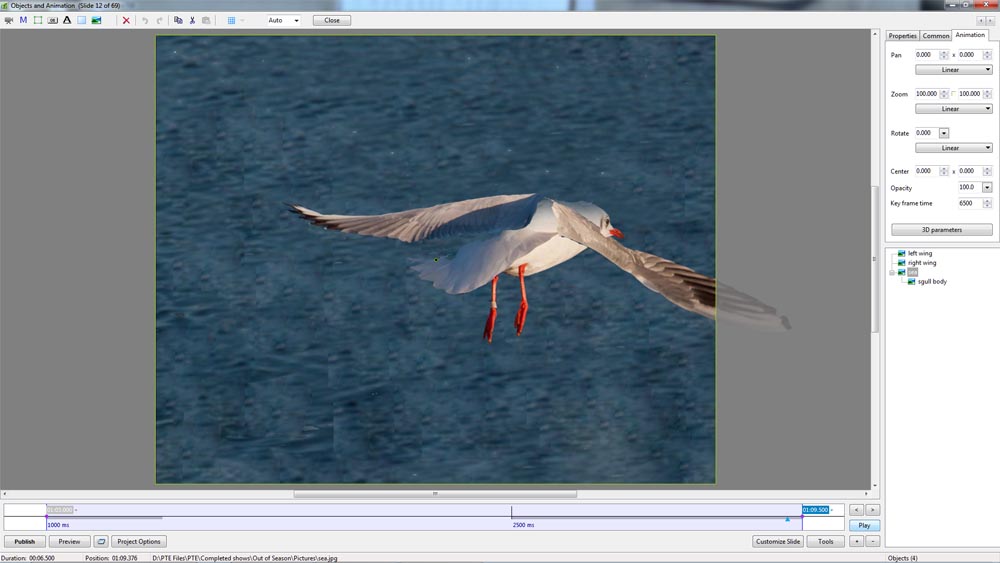Click the 3D parameters button

click(x=941, y=230)
